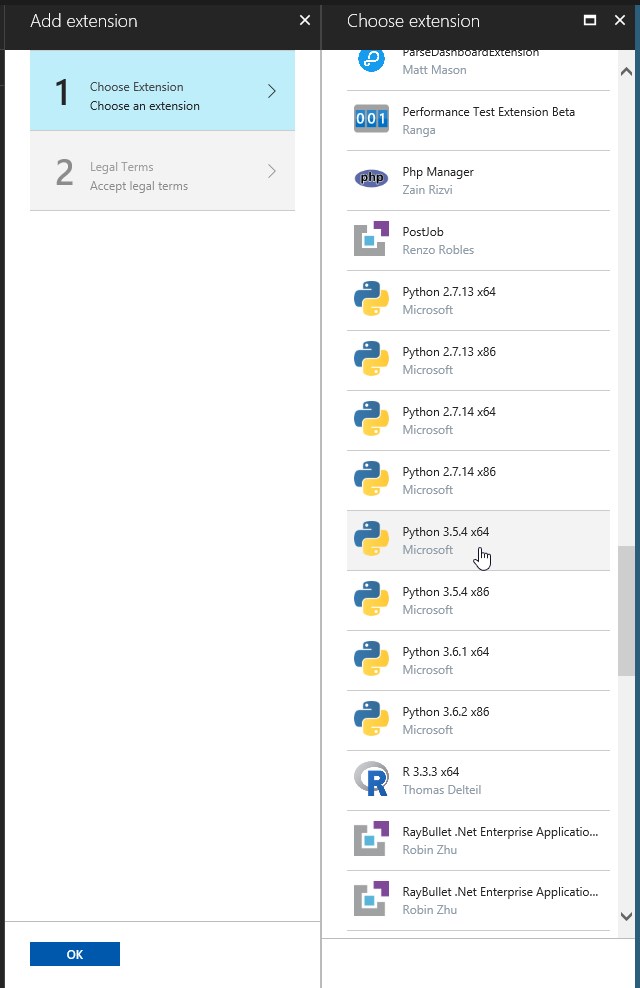The image size is (640, 988).
Task: Click the Python 3.6.1 x64 logo icon
Action: pyautogui.click(x=371, y=658)
